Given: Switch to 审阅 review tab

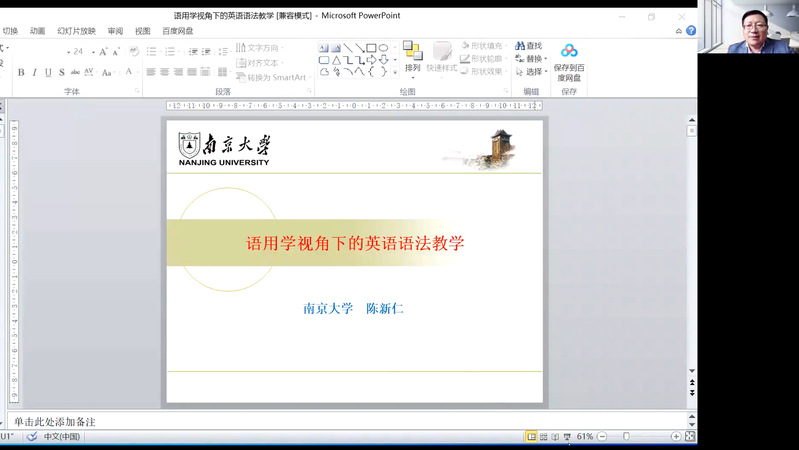Looking at the screenshot, I should point(115,31).
